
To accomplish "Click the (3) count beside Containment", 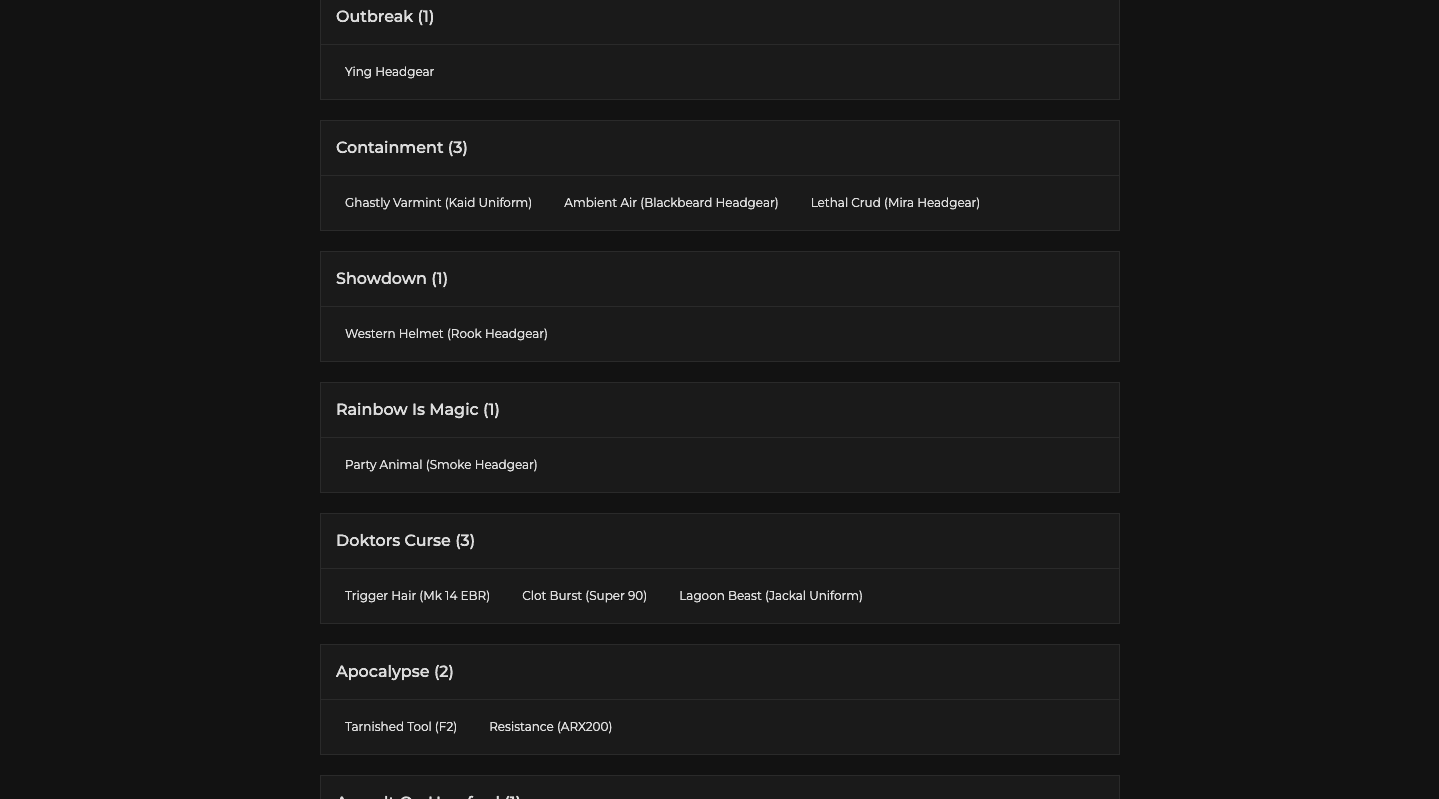I will (x=457, y=148).
